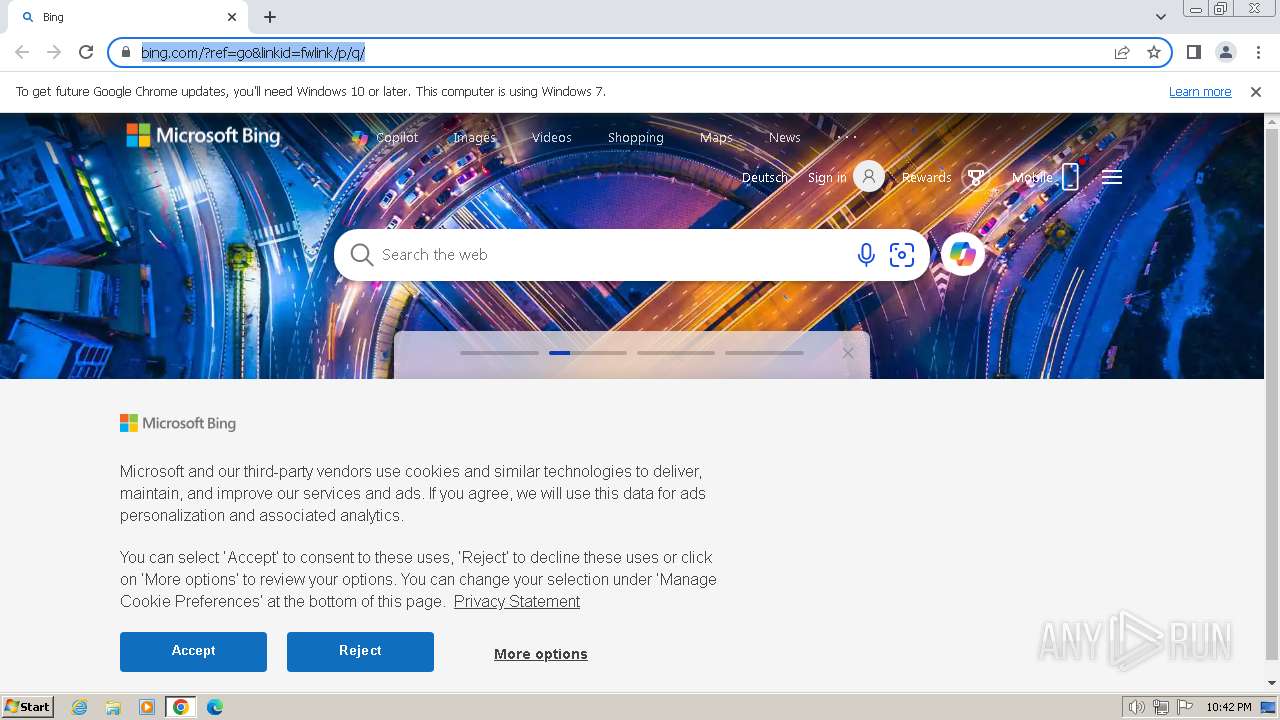Open Chrome profile icon
The height and width of the screenshot is (720, 1280).
[1225, 52]
